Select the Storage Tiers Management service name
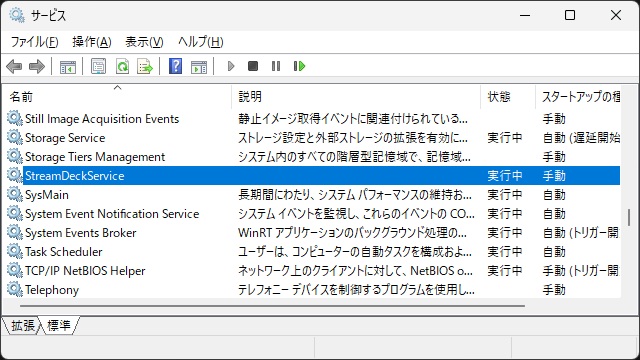 (x=95, y=157)
